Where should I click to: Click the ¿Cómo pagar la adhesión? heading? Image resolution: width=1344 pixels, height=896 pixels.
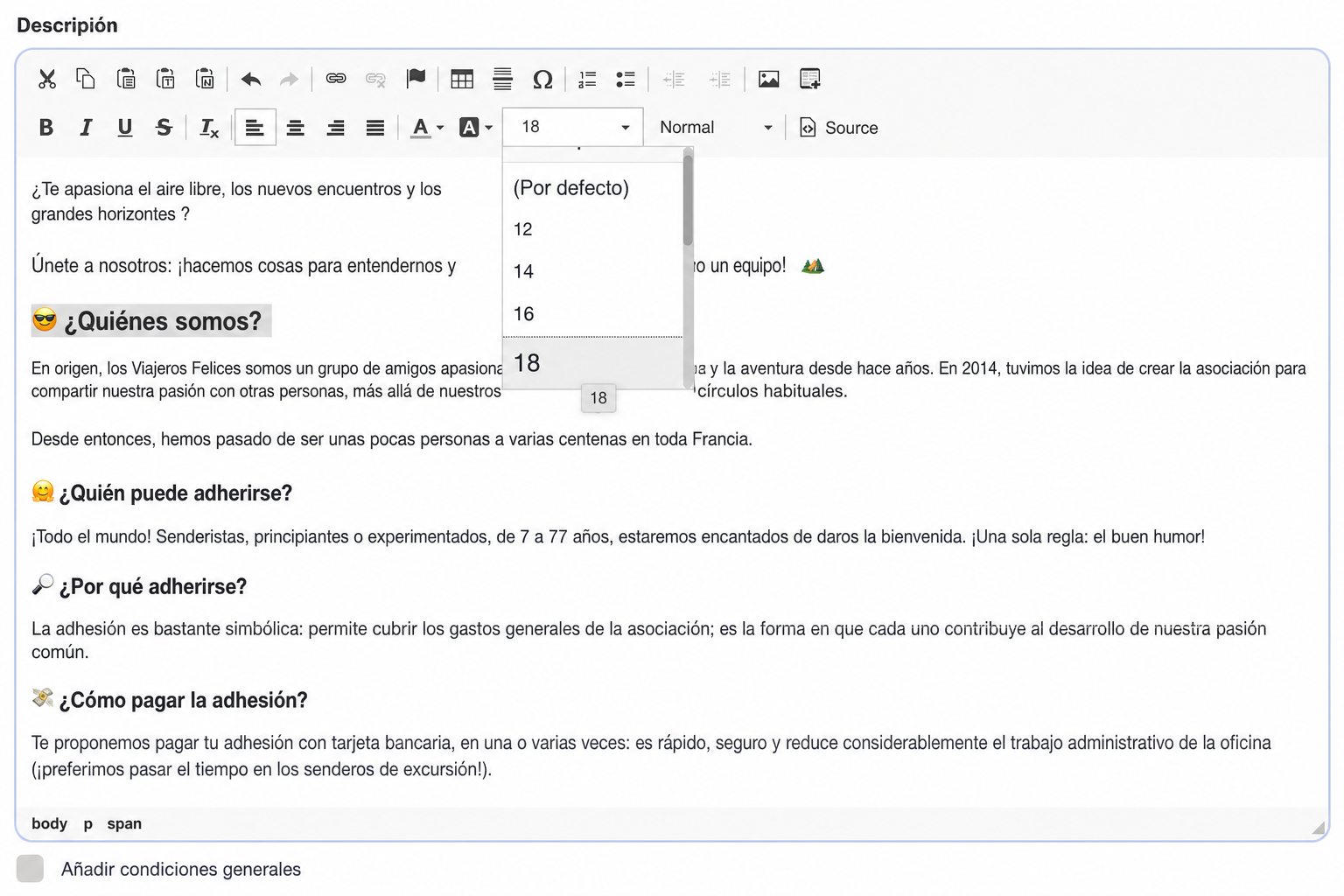(170, 700)
